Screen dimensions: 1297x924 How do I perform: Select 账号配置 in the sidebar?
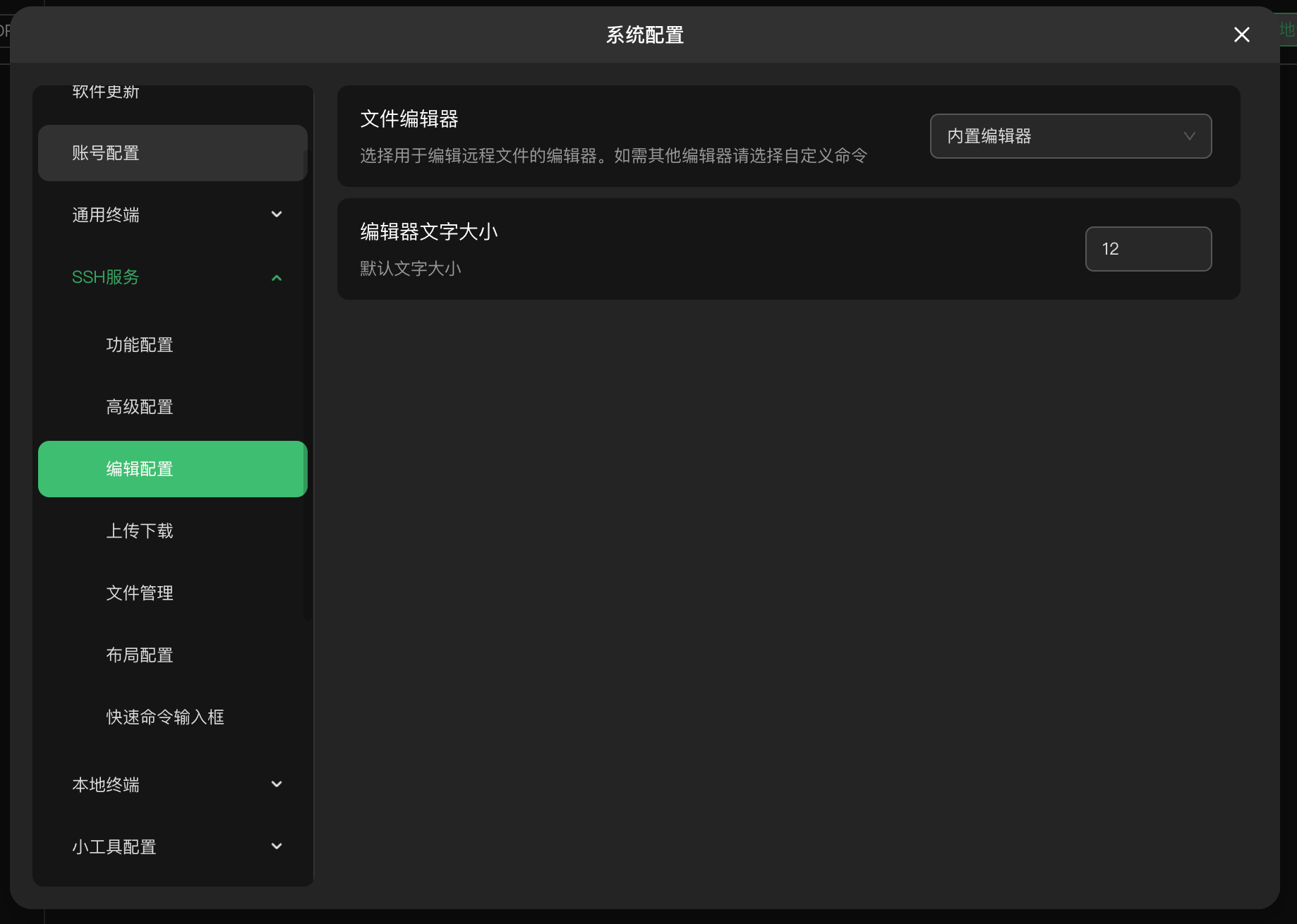tap(173, 152)
